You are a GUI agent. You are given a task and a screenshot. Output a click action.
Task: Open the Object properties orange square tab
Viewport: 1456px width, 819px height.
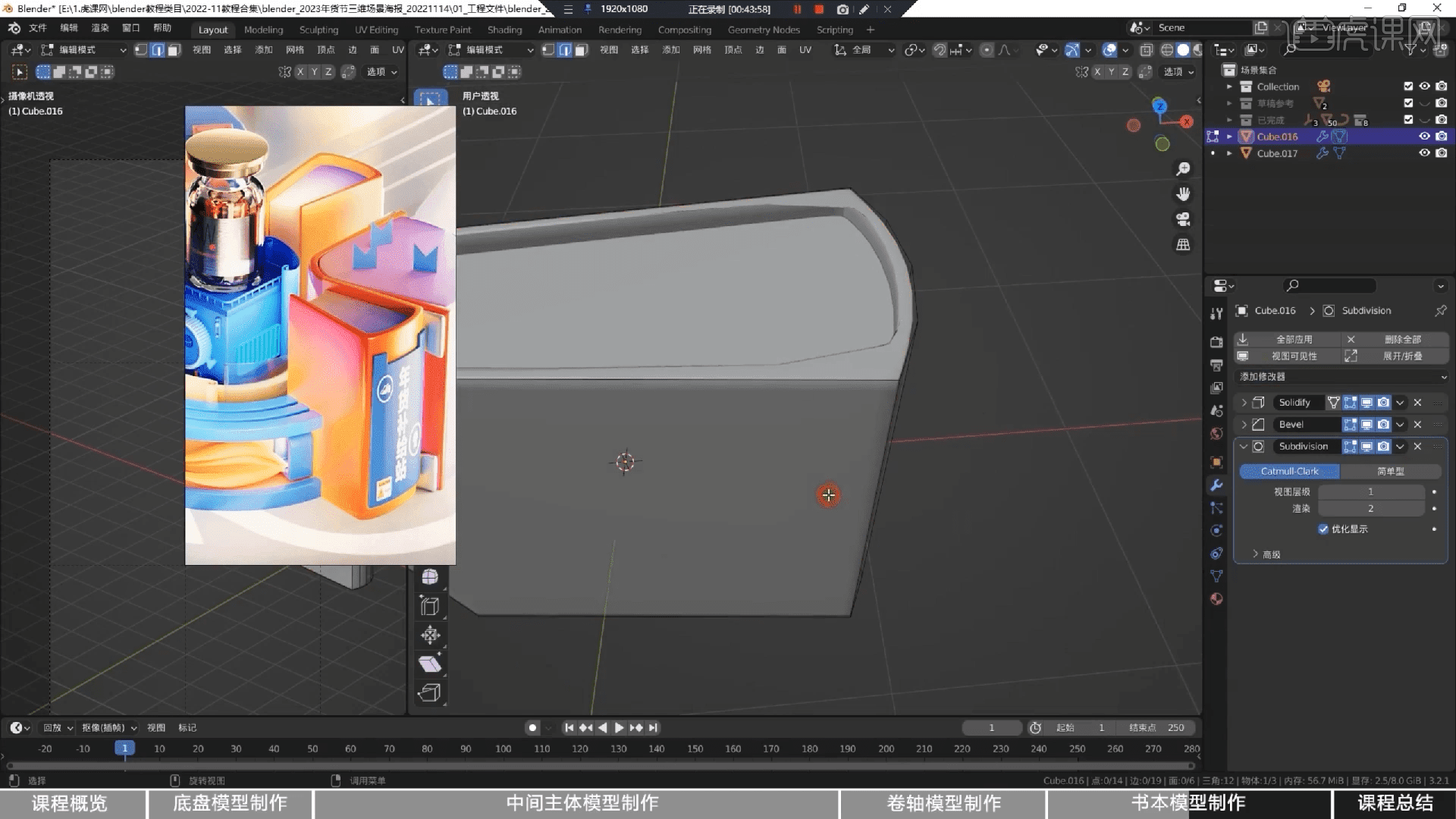click(1216, 462)
